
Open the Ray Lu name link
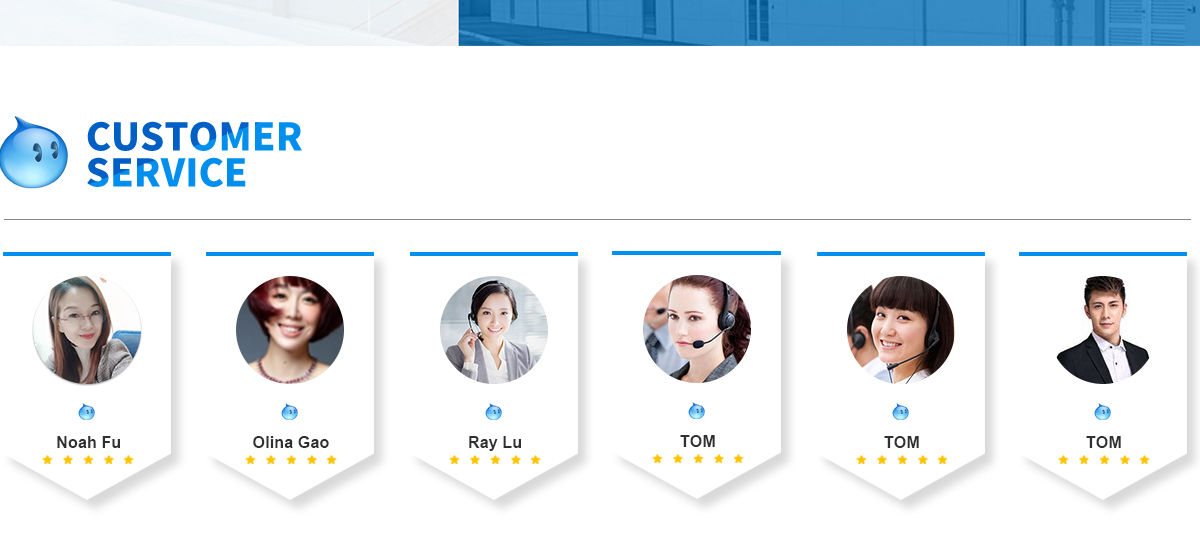(x=495, y=442)
